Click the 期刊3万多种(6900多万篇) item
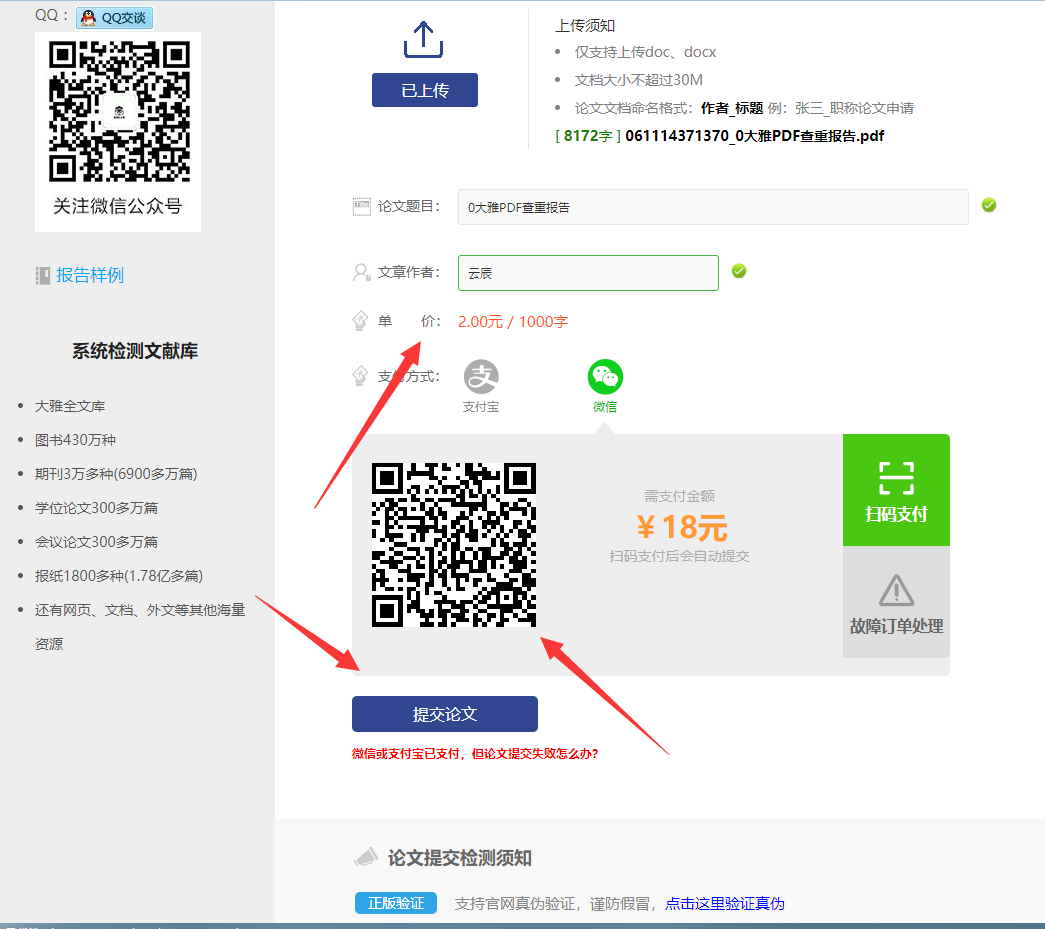The width and height of the screenshot is (1045, 929). (x=116, y=474)
